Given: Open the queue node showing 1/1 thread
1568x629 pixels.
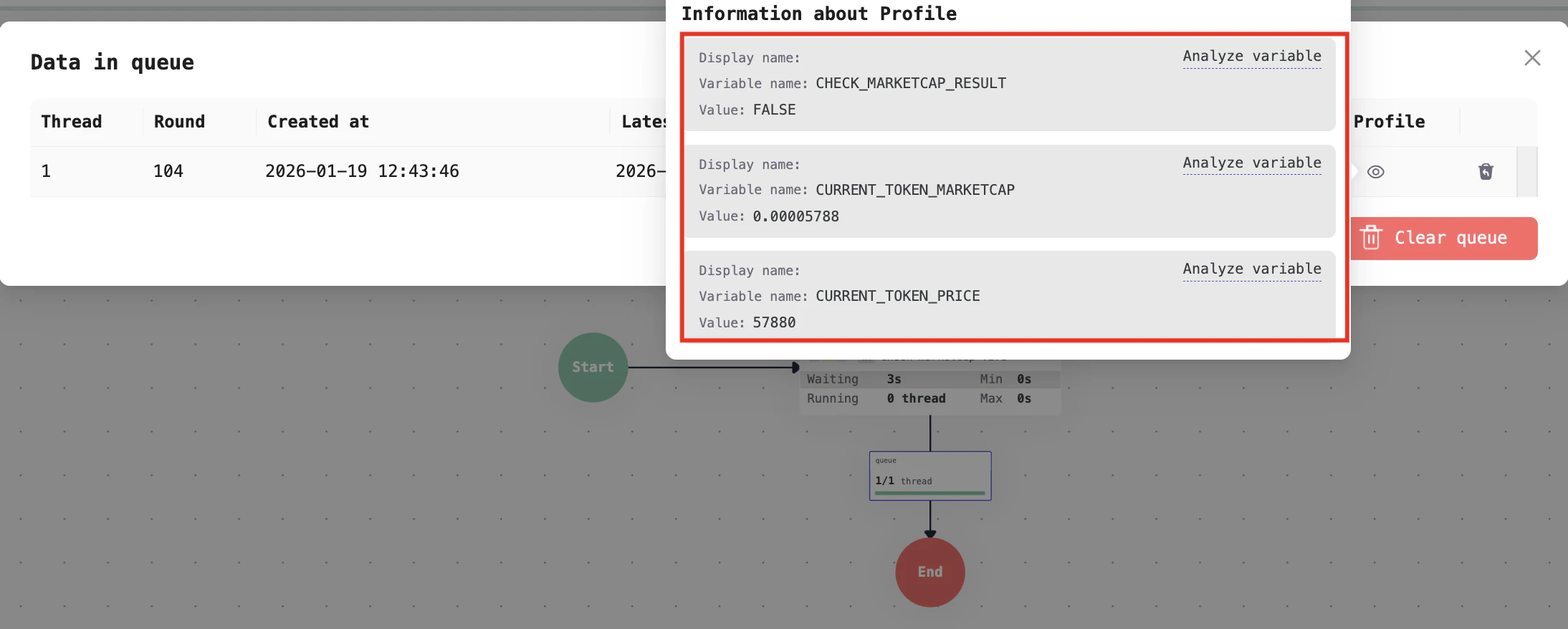Looking at the screenshot, I should (930, 476).
